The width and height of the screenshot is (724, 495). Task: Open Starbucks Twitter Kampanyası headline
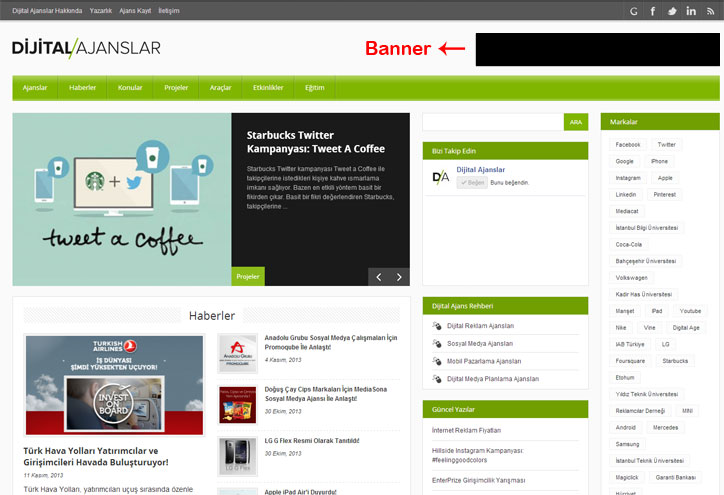[x=315, y=142]
